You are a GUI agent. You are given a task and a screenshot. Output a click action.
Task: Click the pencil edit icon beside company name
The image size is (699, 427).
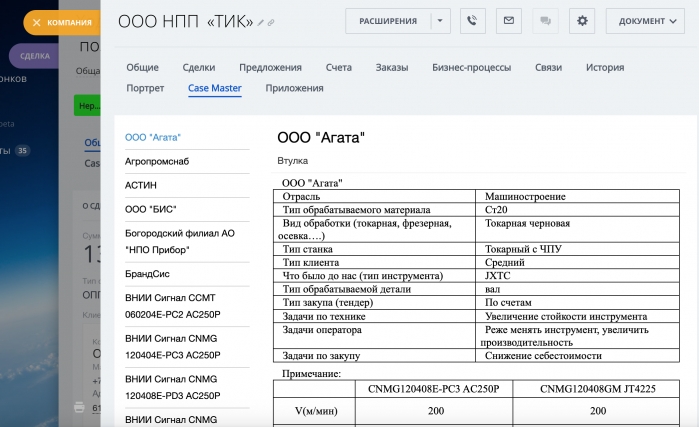click(x=261, y=22)
